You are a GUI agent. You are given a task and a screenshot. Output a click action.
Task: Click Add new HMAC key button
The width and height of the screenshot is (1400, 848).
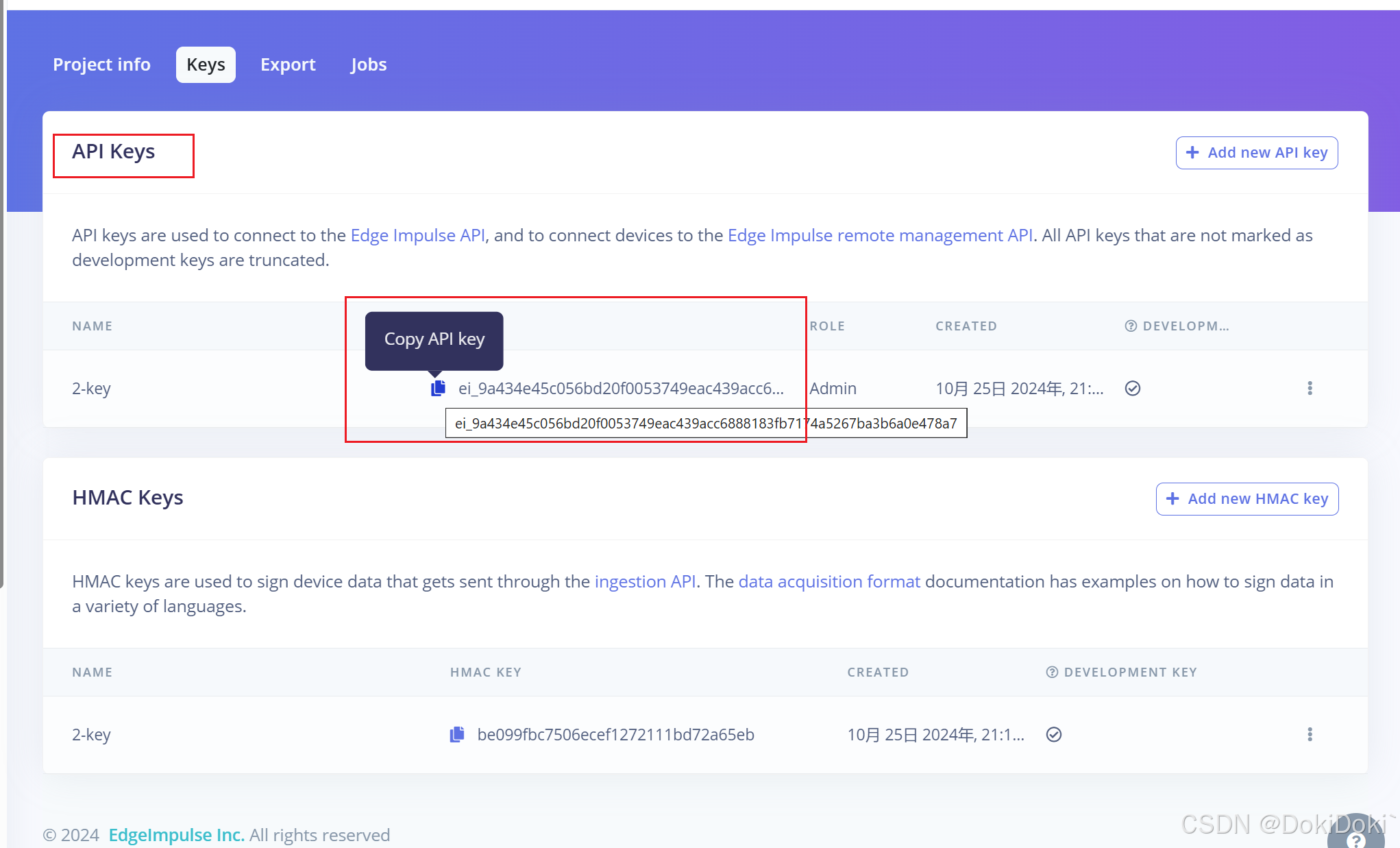[1247, 499]
